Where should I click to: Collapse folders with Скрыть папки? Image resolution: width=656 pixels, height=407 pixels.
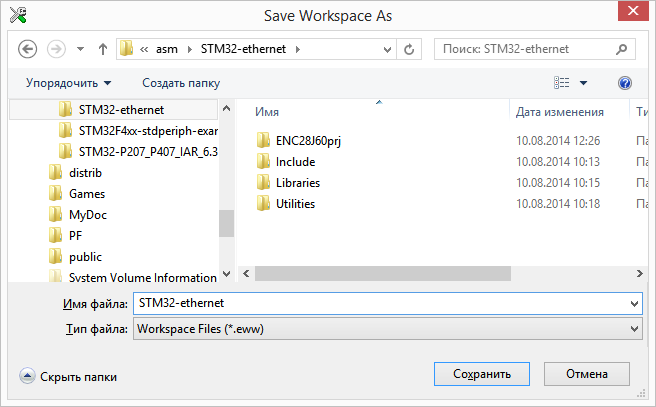[x=68, y=376]
